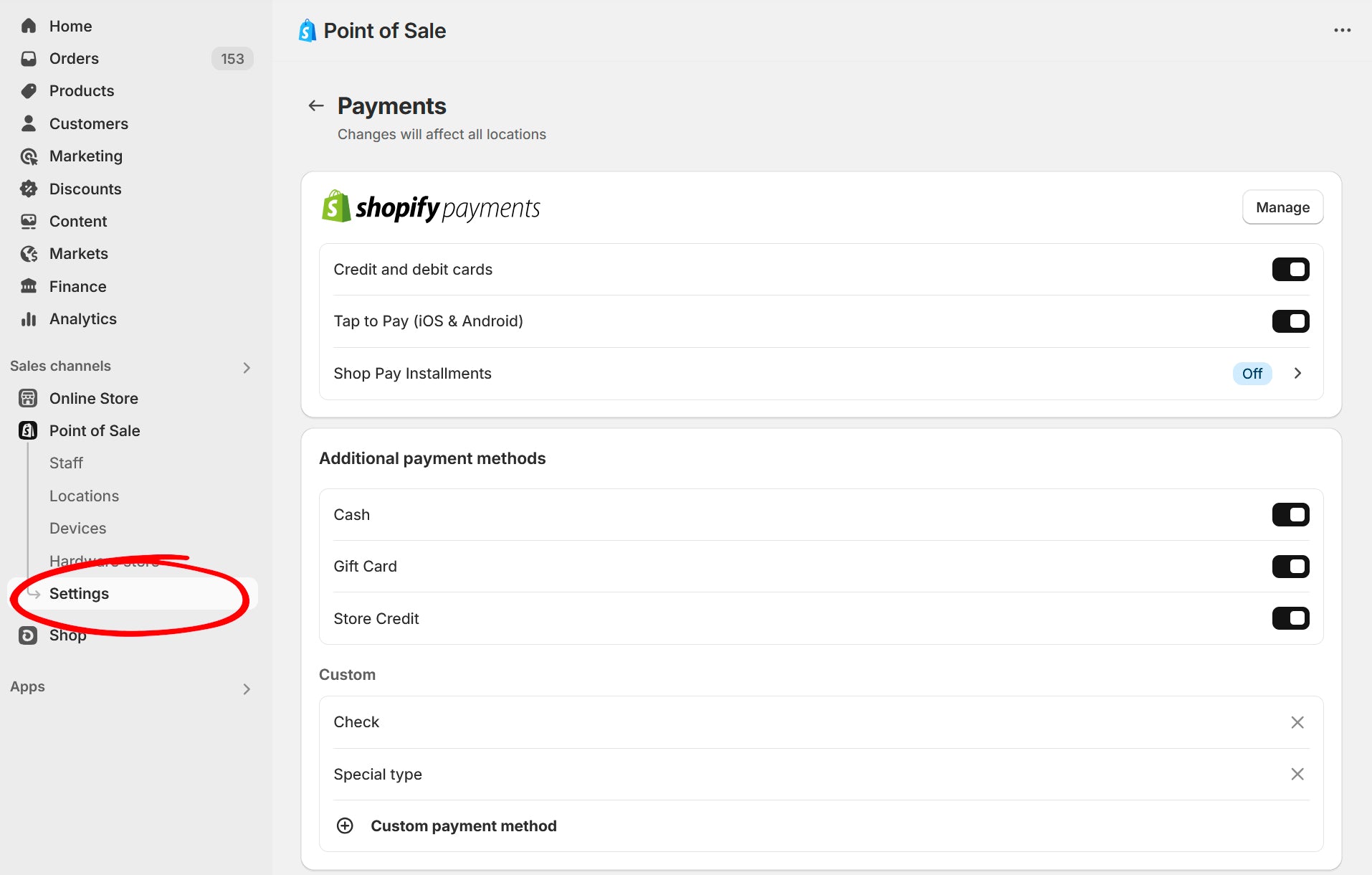Viewport: 1372px width, 875px height.
Task: Open Locations under Point of Sale
Action: pos(84,496)
